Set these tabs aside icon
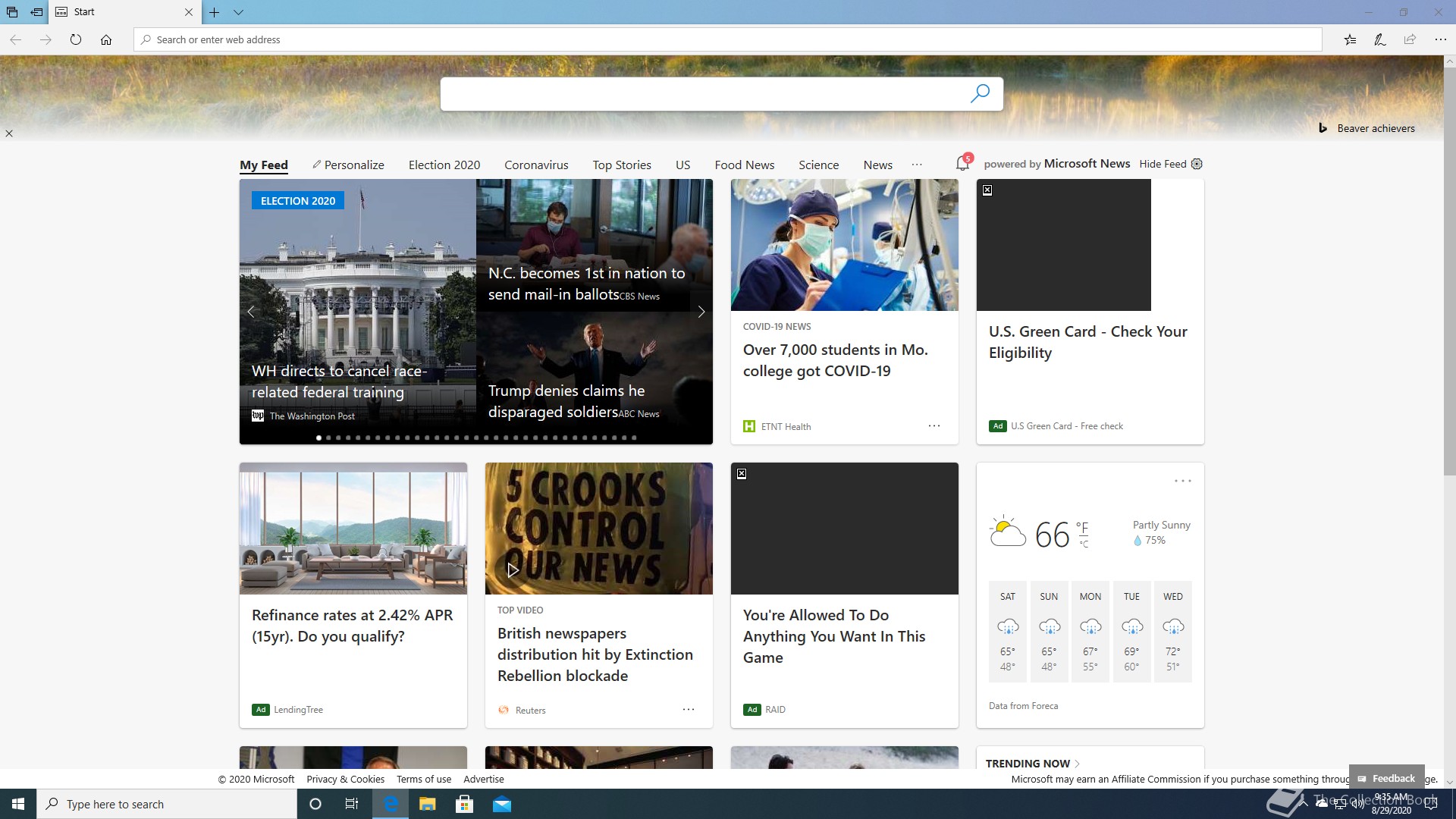 click(36, 12)
